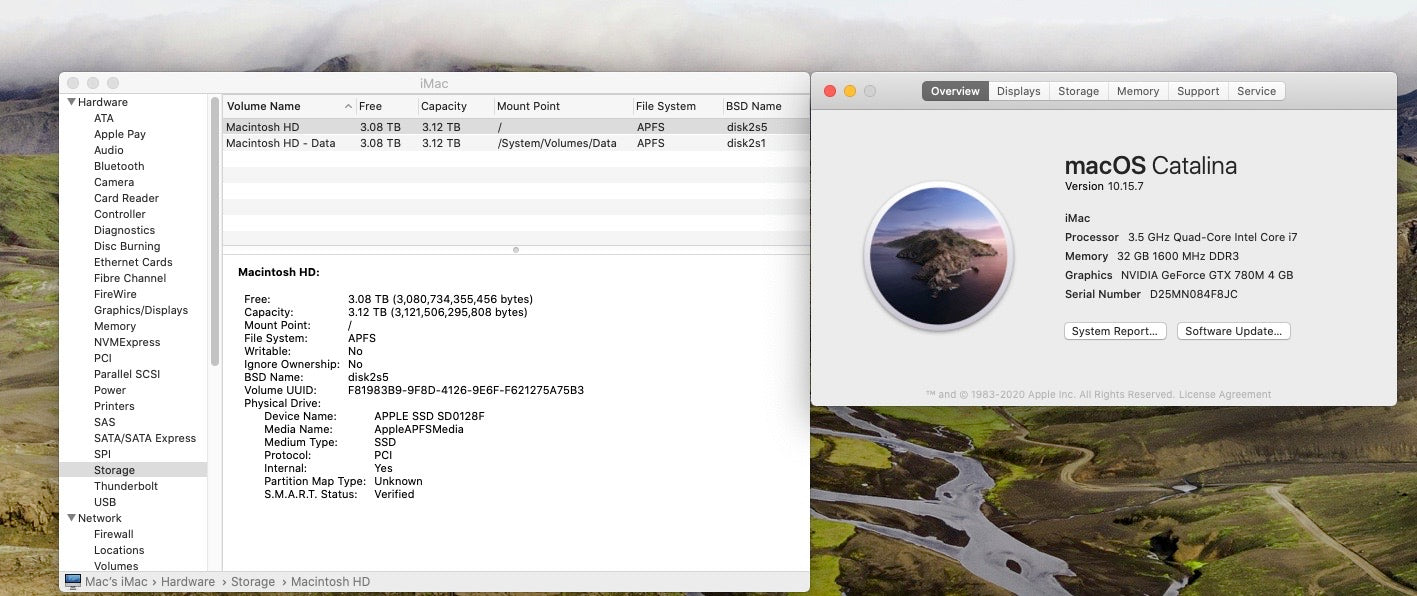Screen dimensions: 1417x596
Task: Click the iMac icon in the breadcrumb bar
Action: tap(71, 581)
